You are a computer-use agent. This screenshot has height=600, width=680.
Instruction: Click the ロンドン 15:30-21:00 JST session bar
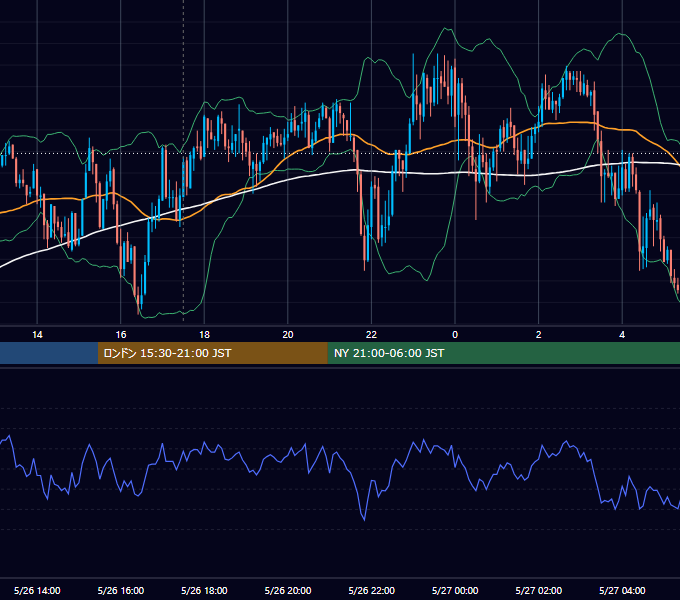[x=212, y=353]
